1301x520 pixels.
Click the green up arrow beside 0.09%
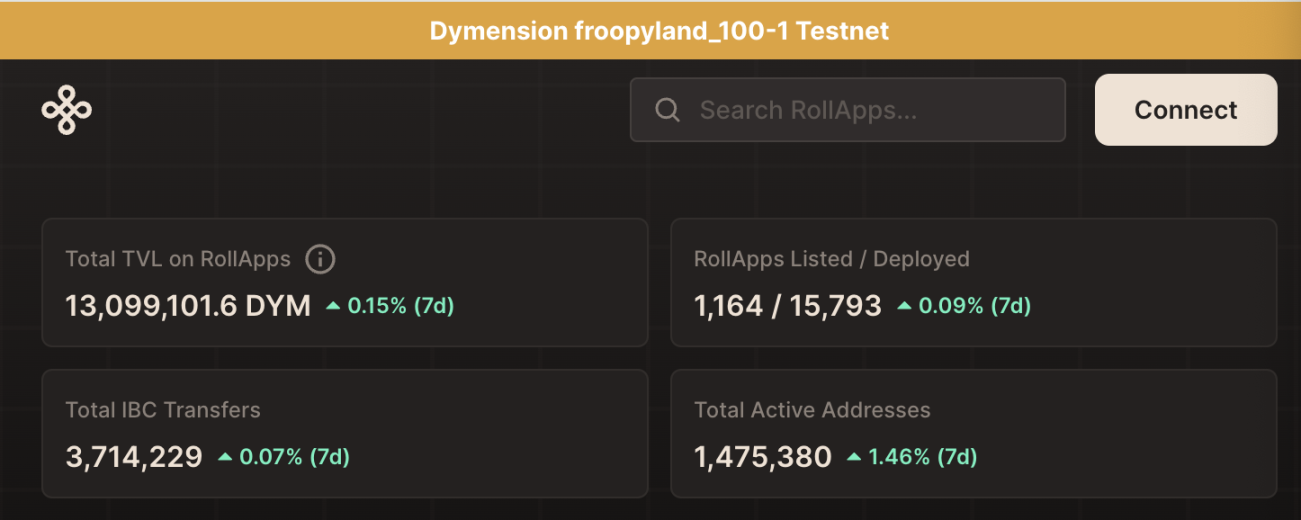point(904,307)
